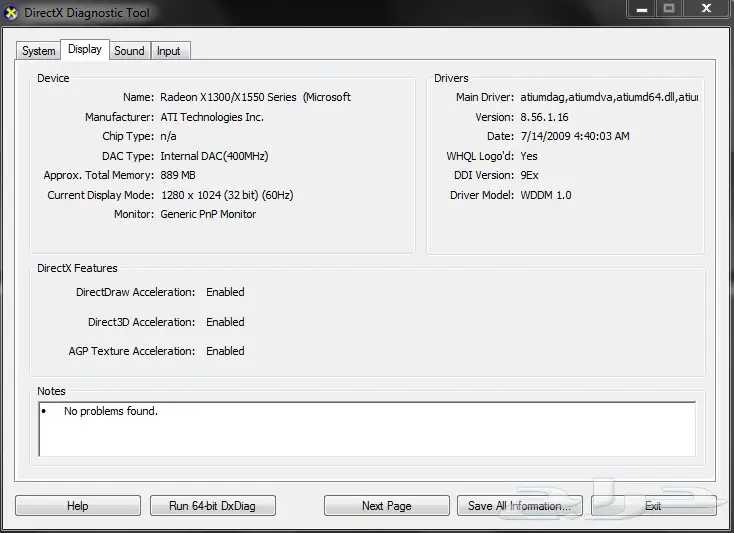
Task: Click the AGP Texture Acceleration 'Enabled' value
Action: 225,351
